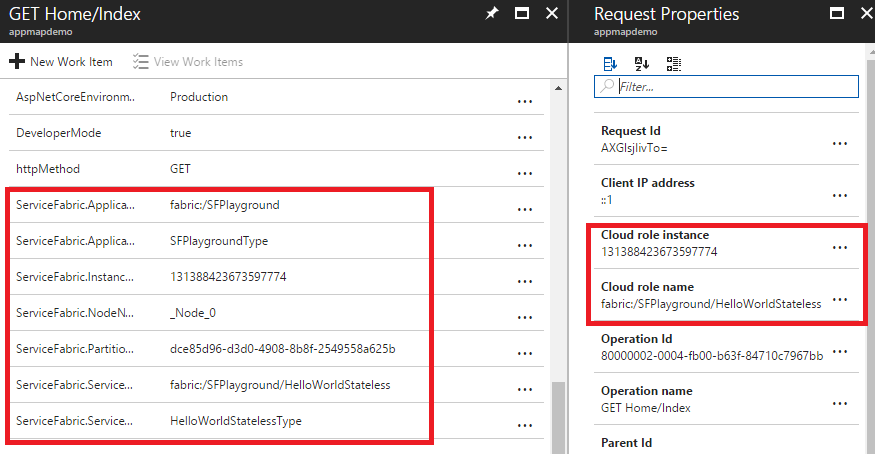Open ellipsis menu for fabric:/SFPlayground/HelloWorldStateless property row

click(x=525, y=389)
